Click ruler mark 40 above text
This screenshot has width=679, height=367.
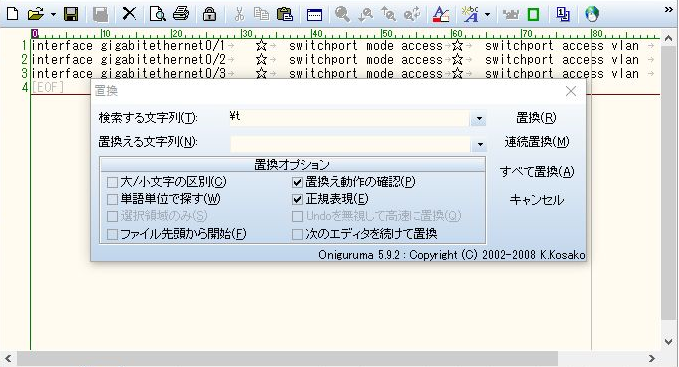coord(317,33)
